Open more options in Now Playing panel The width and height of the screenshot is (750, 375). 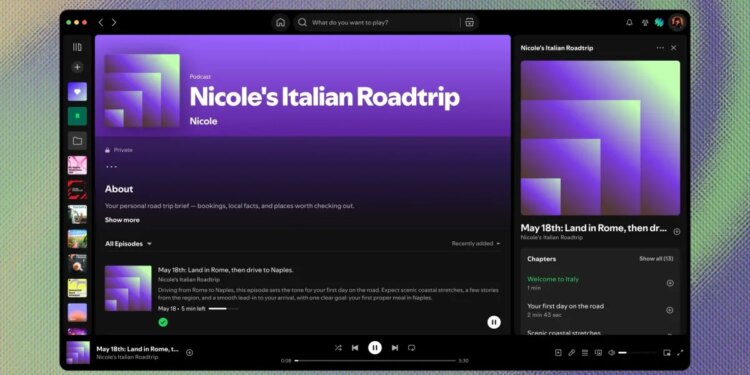point(660,48)
